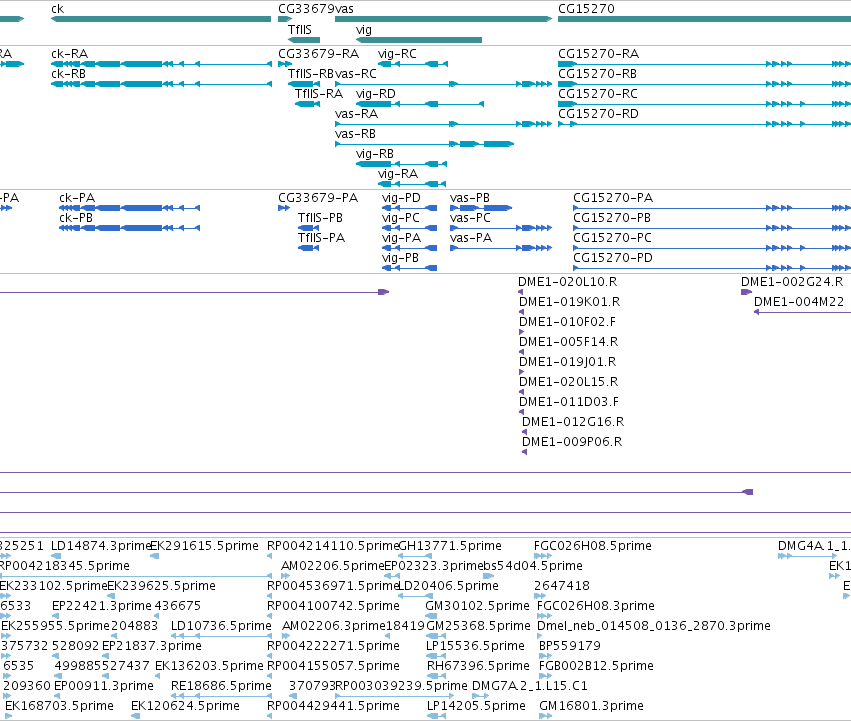Select protein vig-PA
Image resolution: width=851 pixels, height=721 pixels.
point(410,248)
